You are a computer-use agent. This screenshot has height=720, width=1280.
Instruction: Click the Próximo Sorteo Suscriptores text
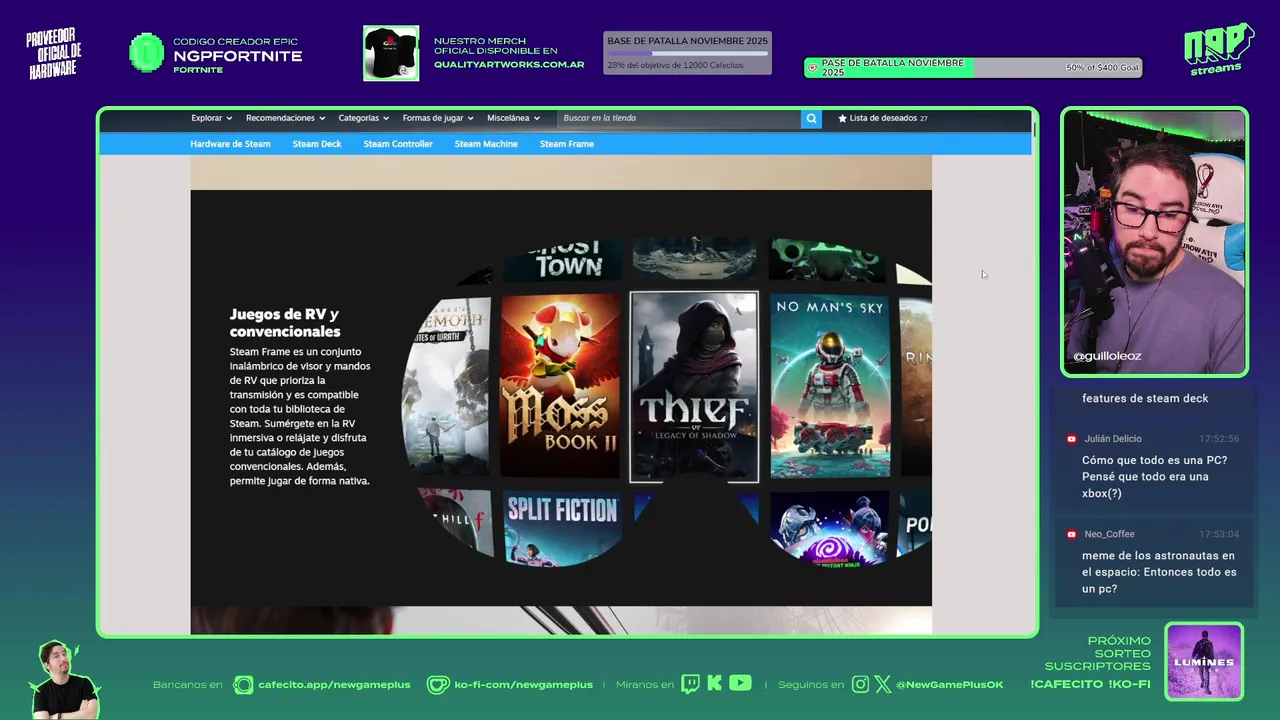click(1097, 653)
